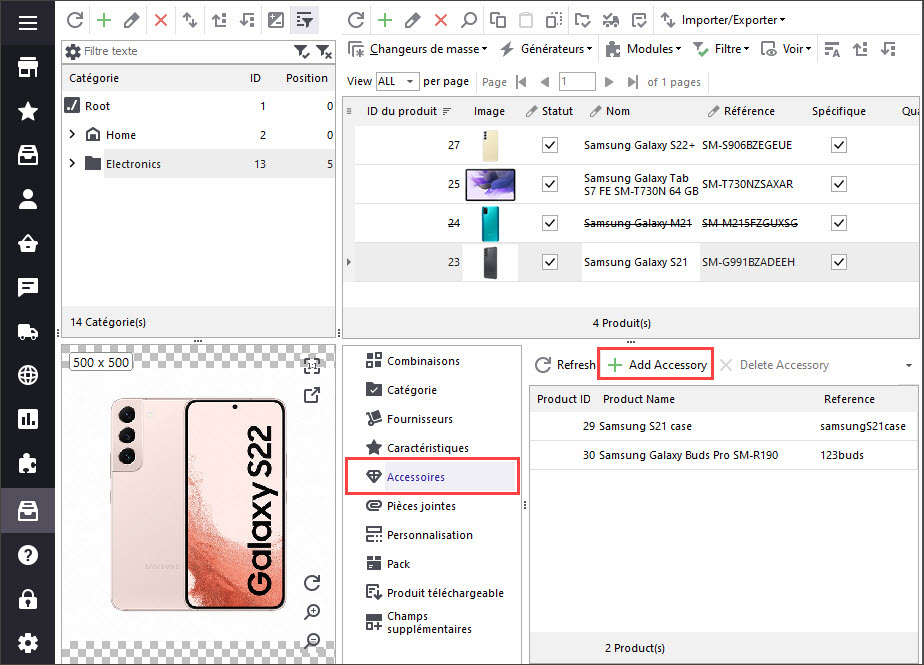
Task: Add new product with green plus
Action: [385, 20]
